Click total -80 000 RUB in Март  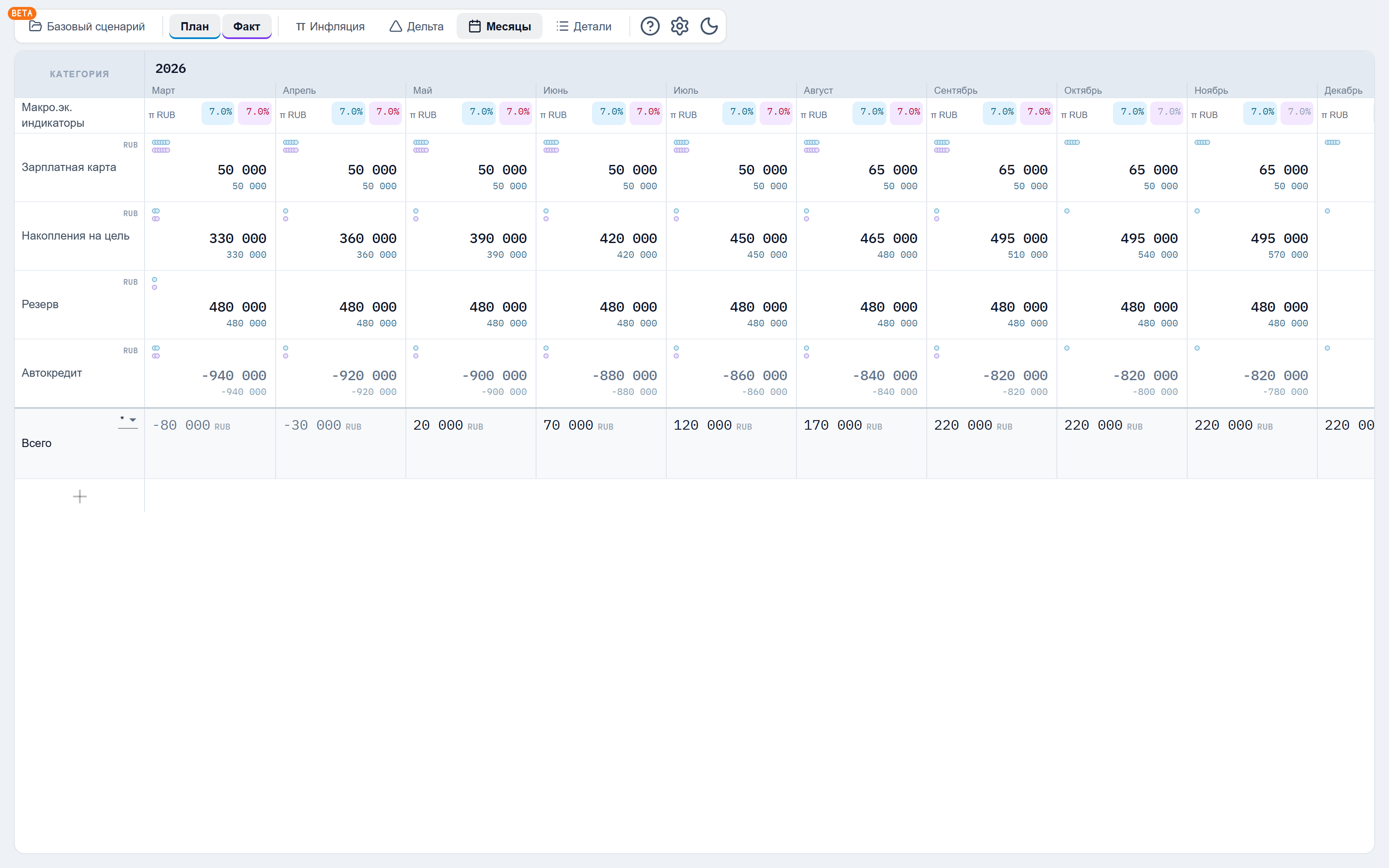tap(191, 425)
